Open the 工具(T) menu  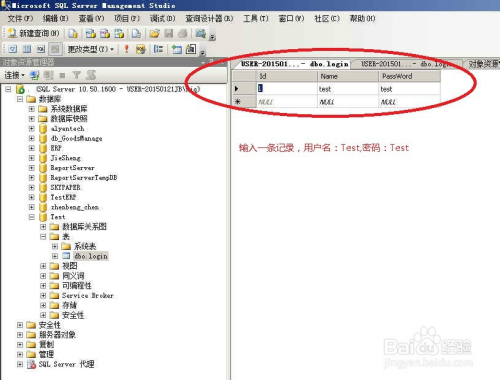(x=255, y=18)
